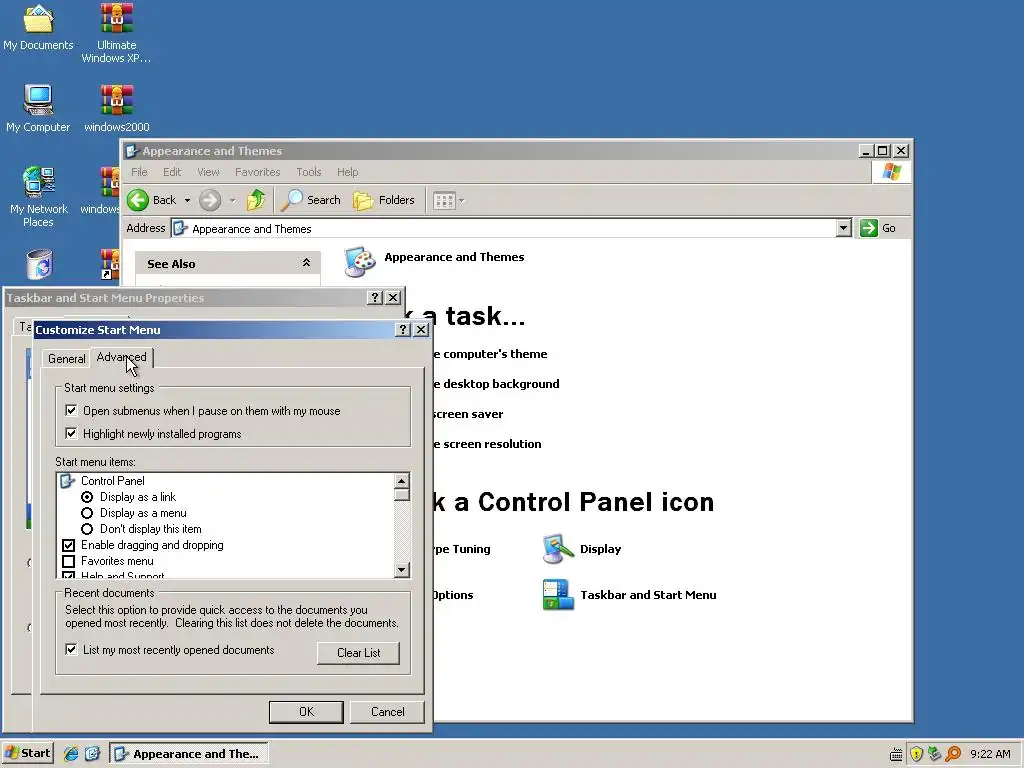Click the Start button
This screenshot has height=768, width=1024.
coord(27,753)
